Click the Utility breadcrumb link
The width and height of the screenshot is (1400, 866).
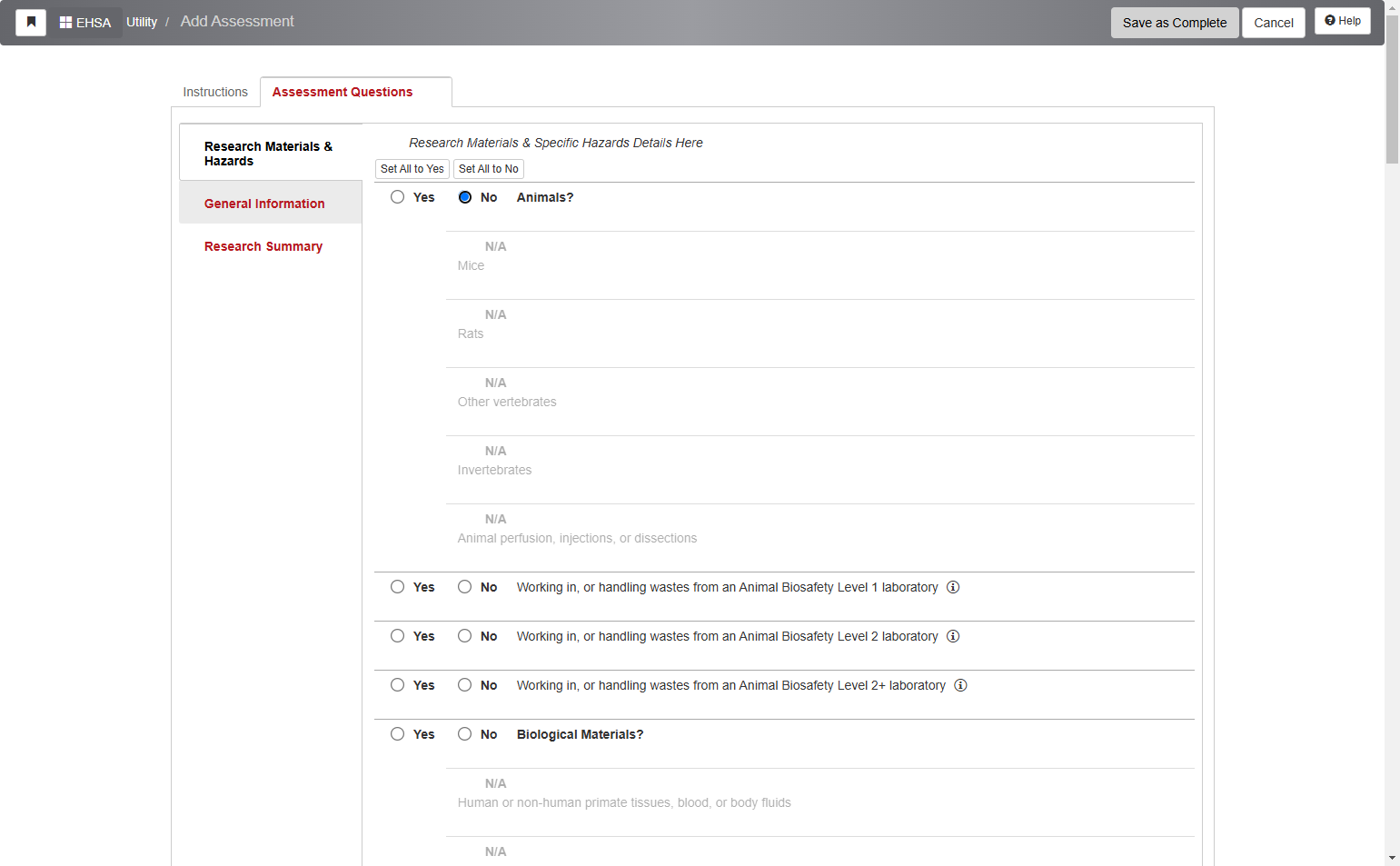pyautogui.click(x=142, y=22)
